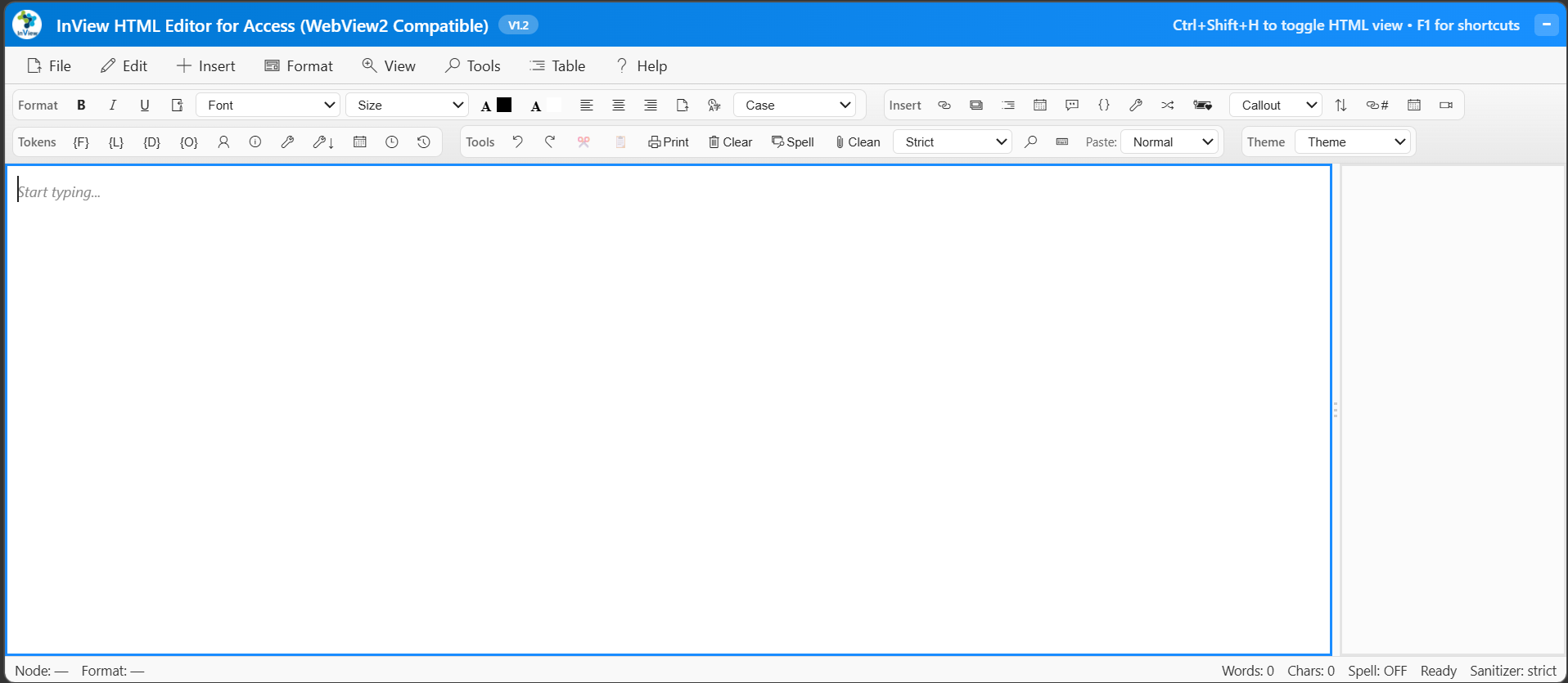Click the wrench icon in the Insert toolbar
Viewport: 1568px width, 683px height.
pos(1136,105)
